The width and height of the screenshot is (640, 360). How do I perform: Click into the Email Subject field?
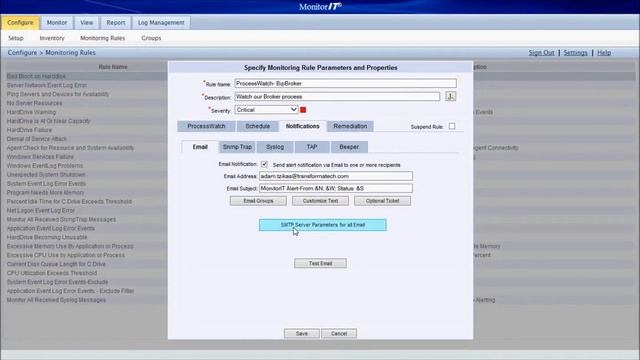click(336, 189)
